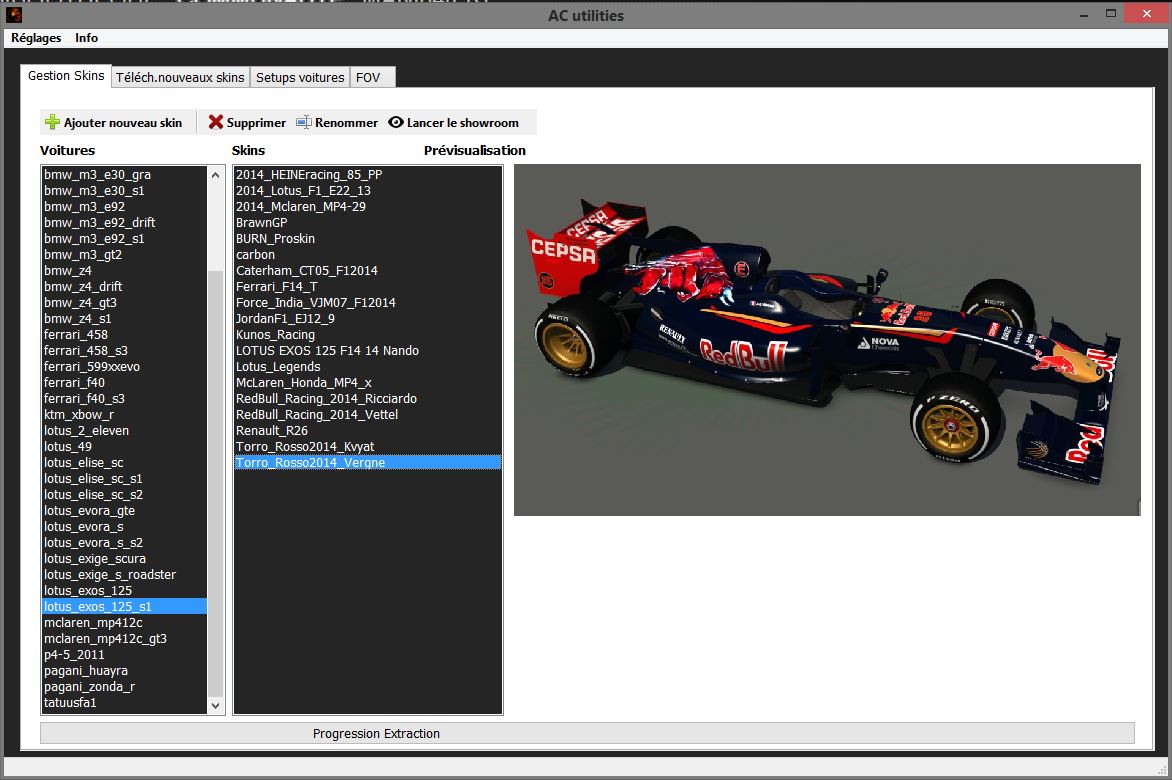The image size is (1172, 780).
Task: Select Ferrari_F14_T skin
Action: click(368, 287)
